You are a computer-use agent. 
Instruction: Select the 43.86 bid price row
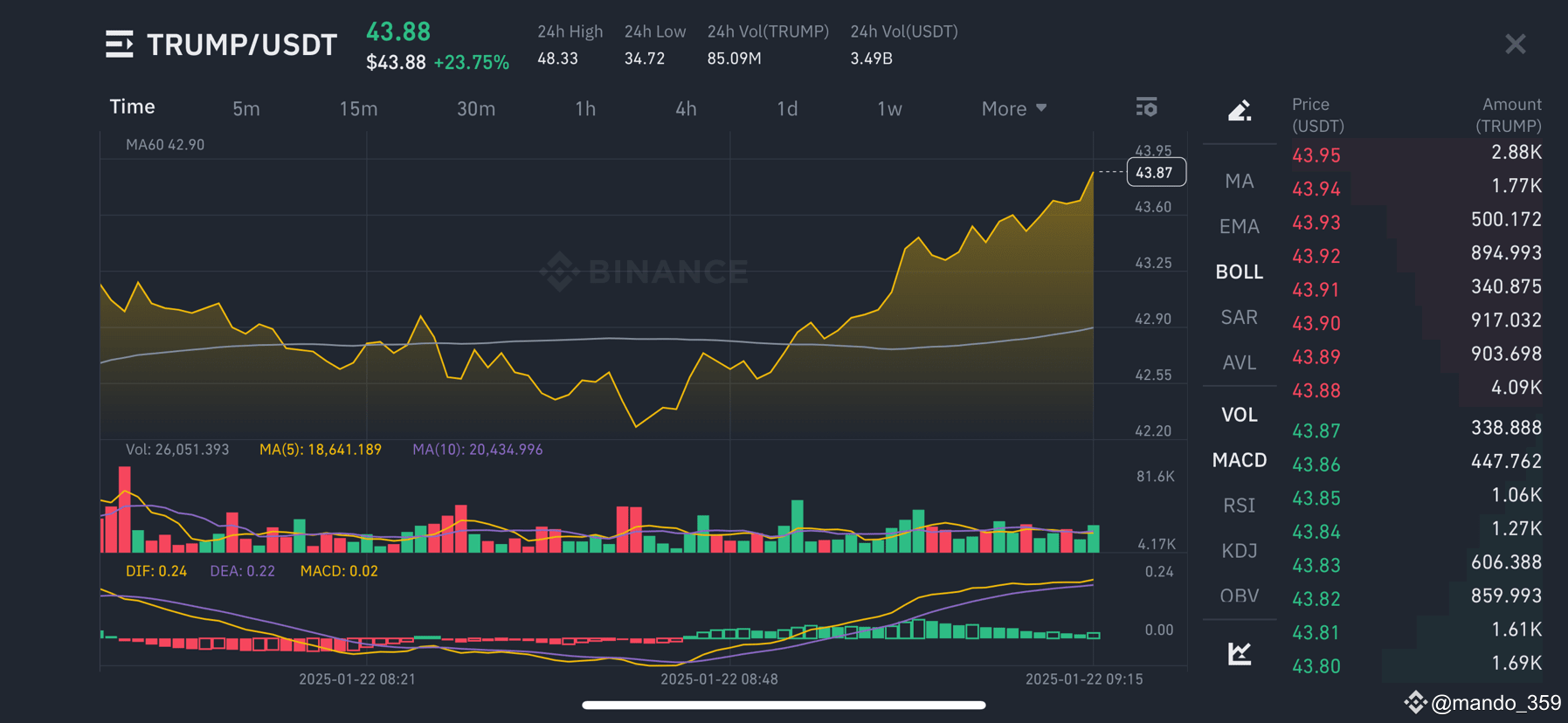(x=1417, y=464)
